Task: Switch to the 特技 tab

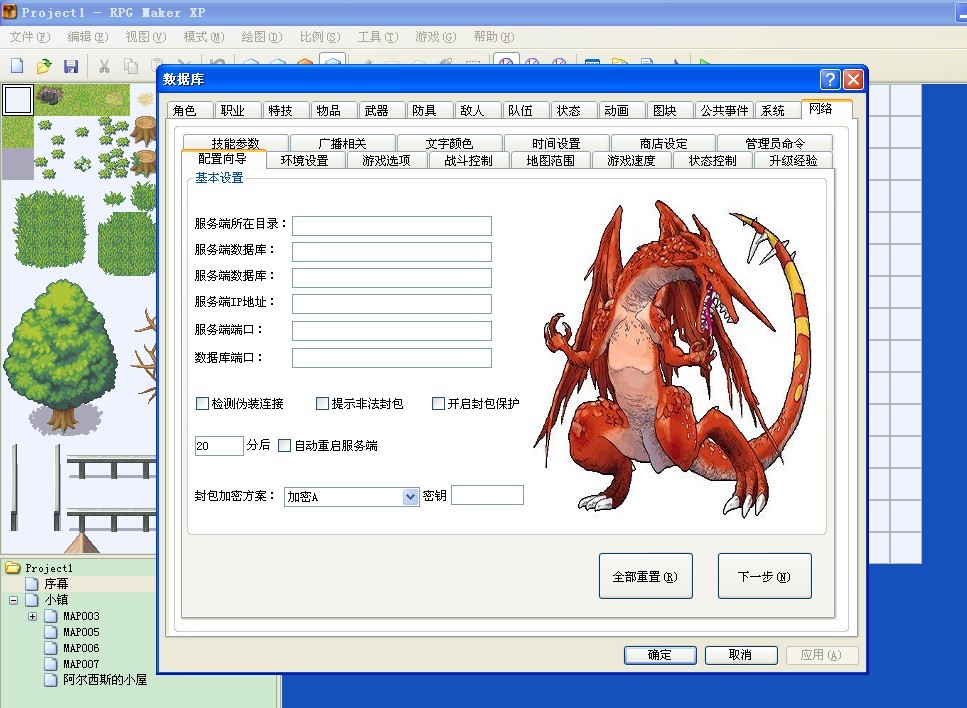Action: tap(286, 110)
